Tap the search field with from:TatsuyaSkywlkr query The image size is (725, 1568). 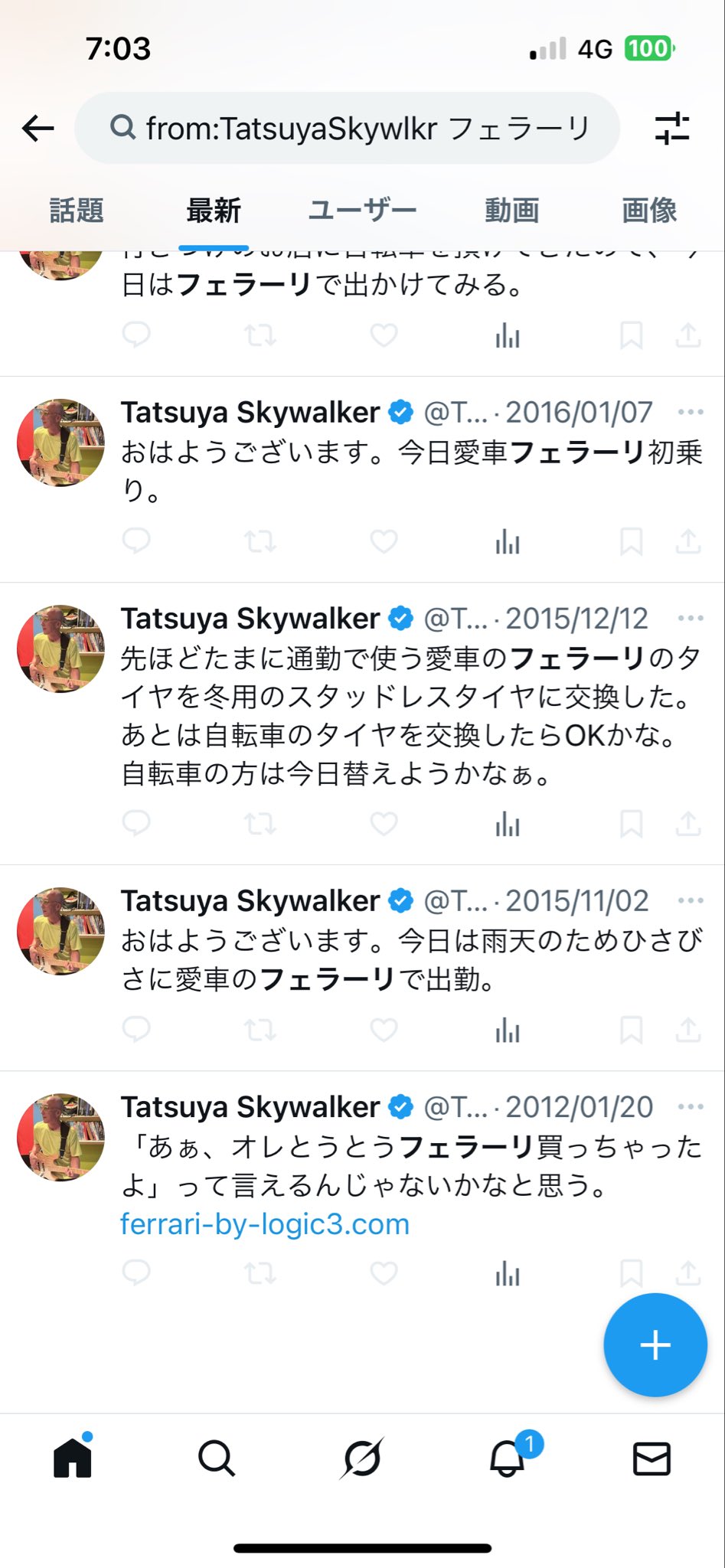348,129
